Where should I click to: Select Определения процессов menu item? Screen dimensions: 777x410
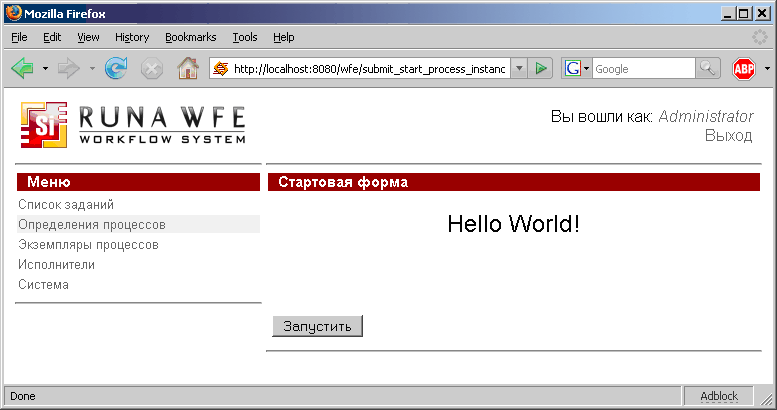click(x=92, y=225)
